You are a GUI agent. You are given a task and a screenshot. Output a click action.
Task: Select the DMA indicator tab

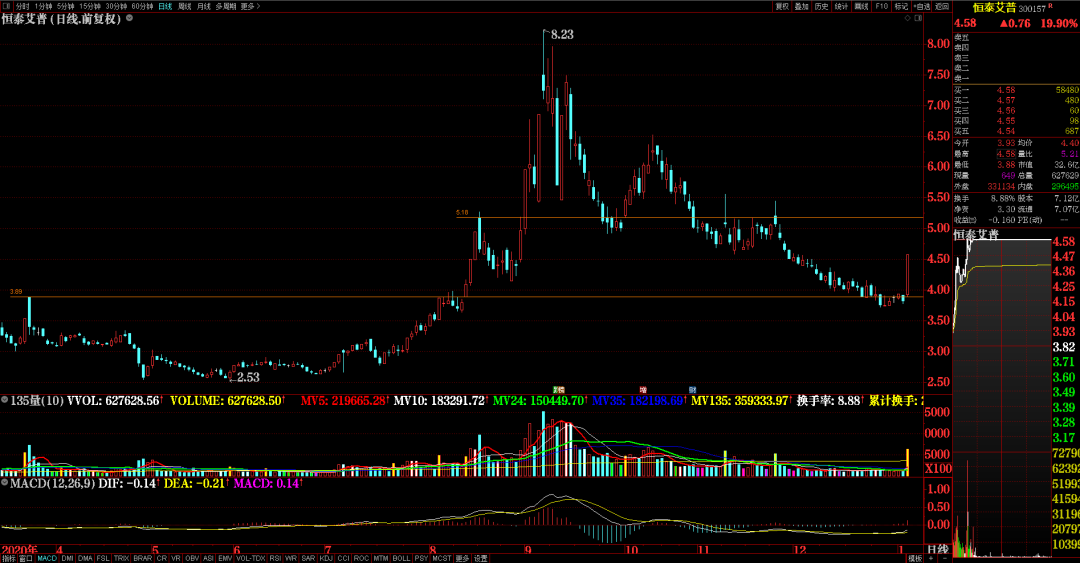85,558
